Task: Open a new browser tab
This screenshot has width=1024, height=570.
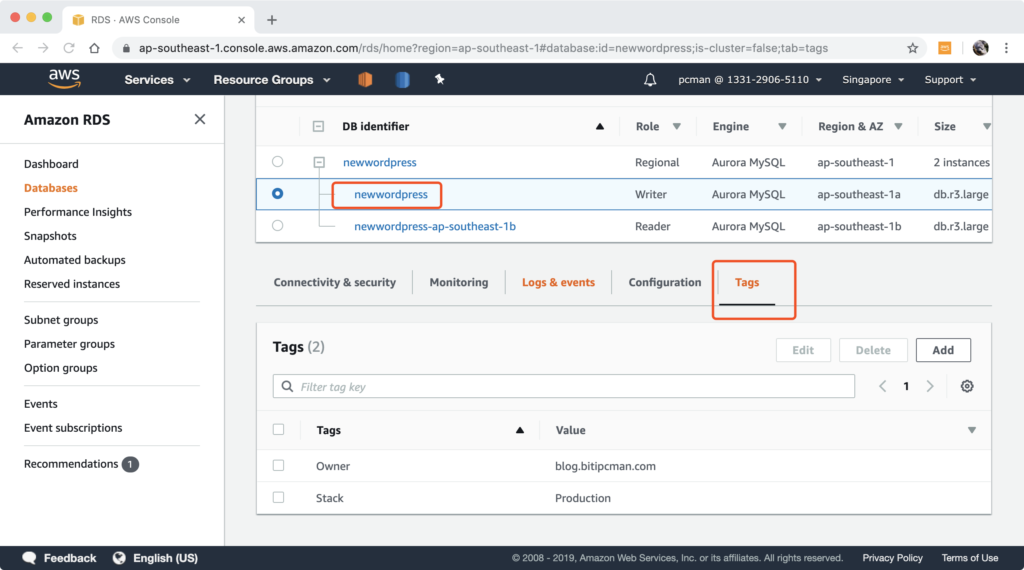Action: [x=272, y=20]
